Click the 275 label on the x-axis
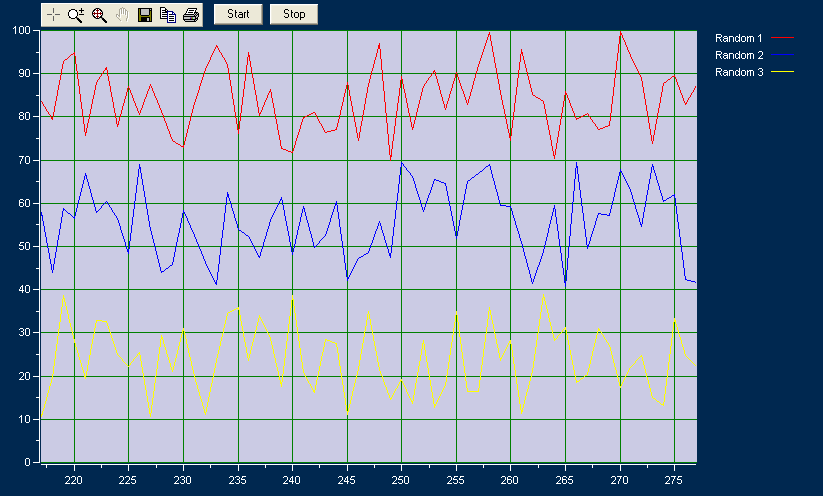Viewport: 823px width, 496px height. (674, 481)
